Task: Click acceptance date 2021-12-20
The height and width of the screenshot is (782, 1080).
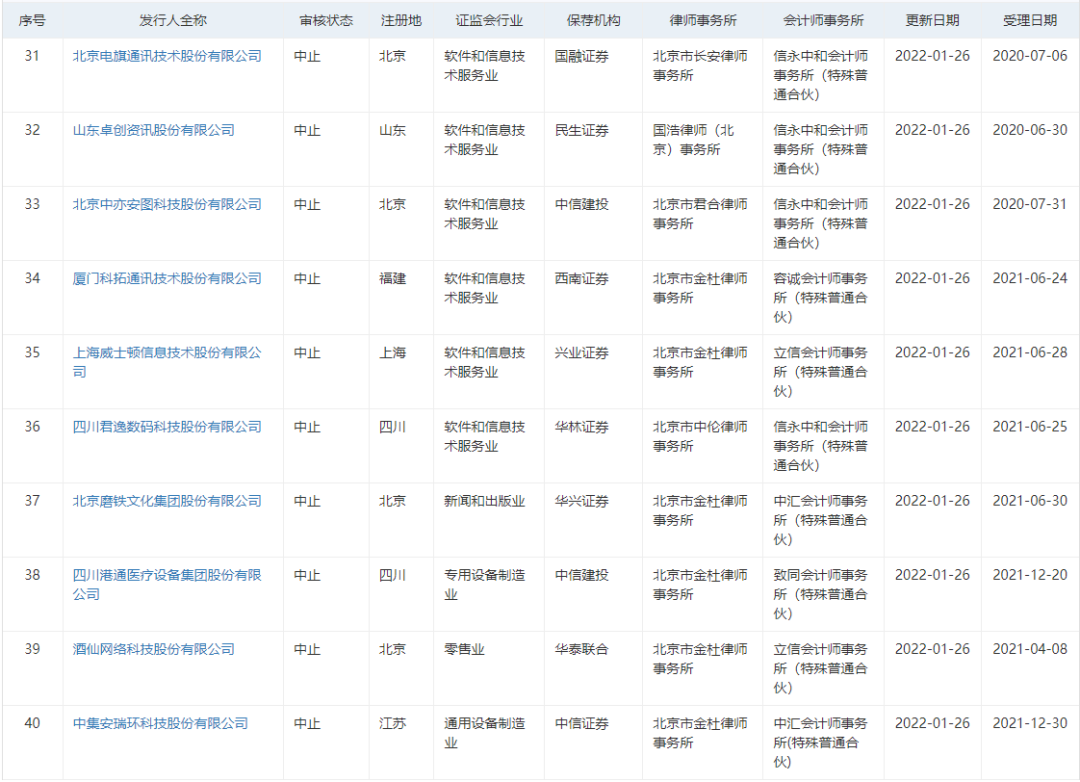Action: click(1030, 575)
